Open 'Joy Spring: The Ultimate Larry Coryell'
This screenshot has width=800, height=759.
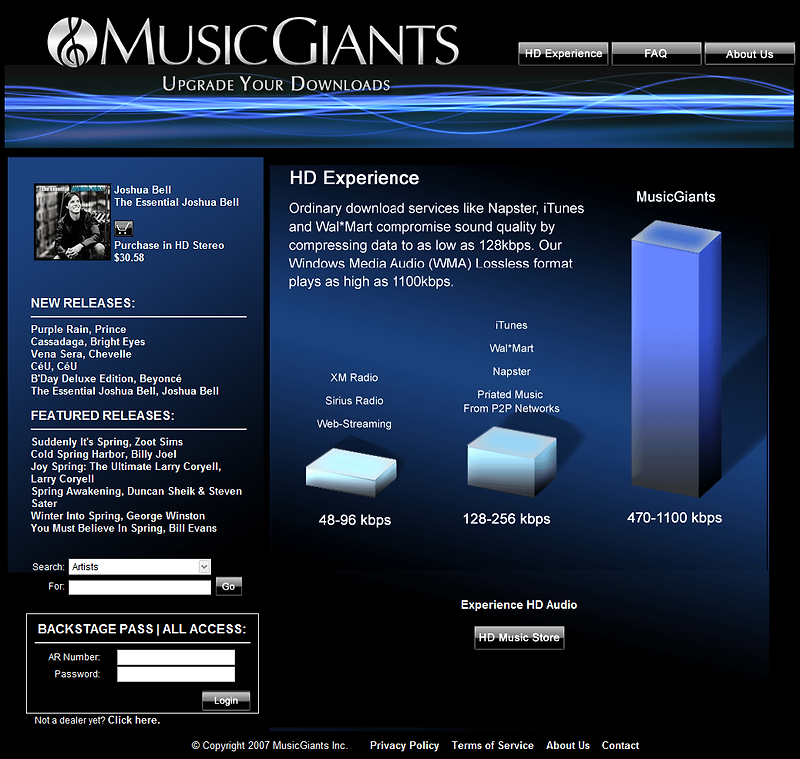pos(126,472)
